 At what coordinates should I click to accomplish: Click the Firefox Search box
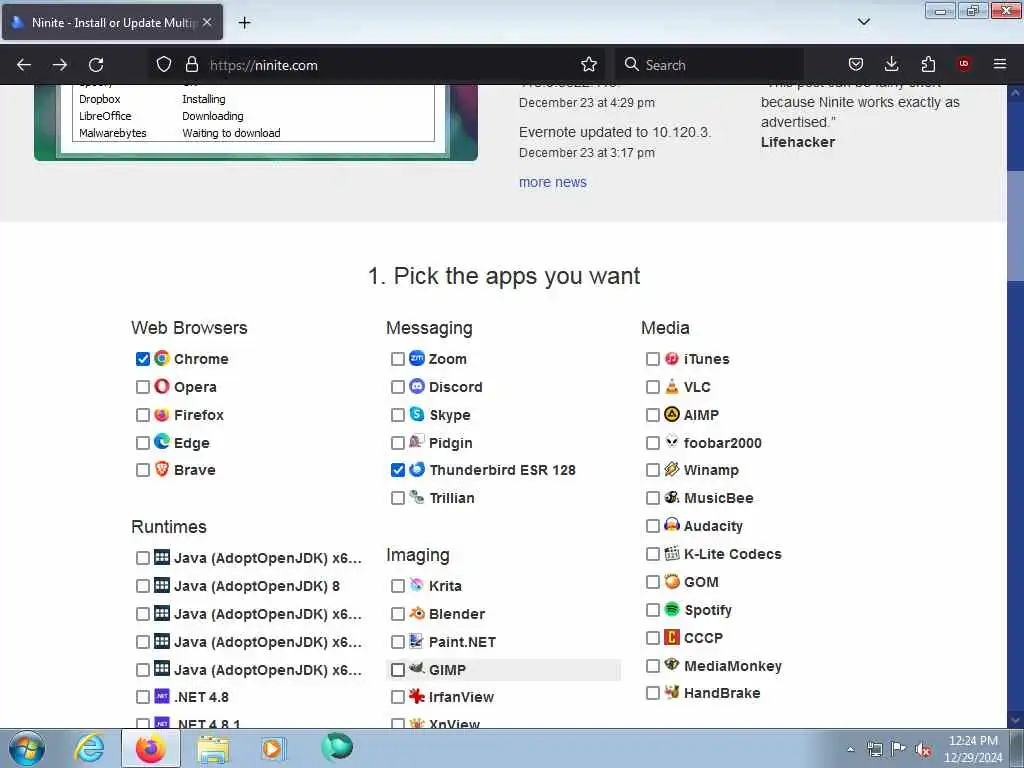(709, 65)
